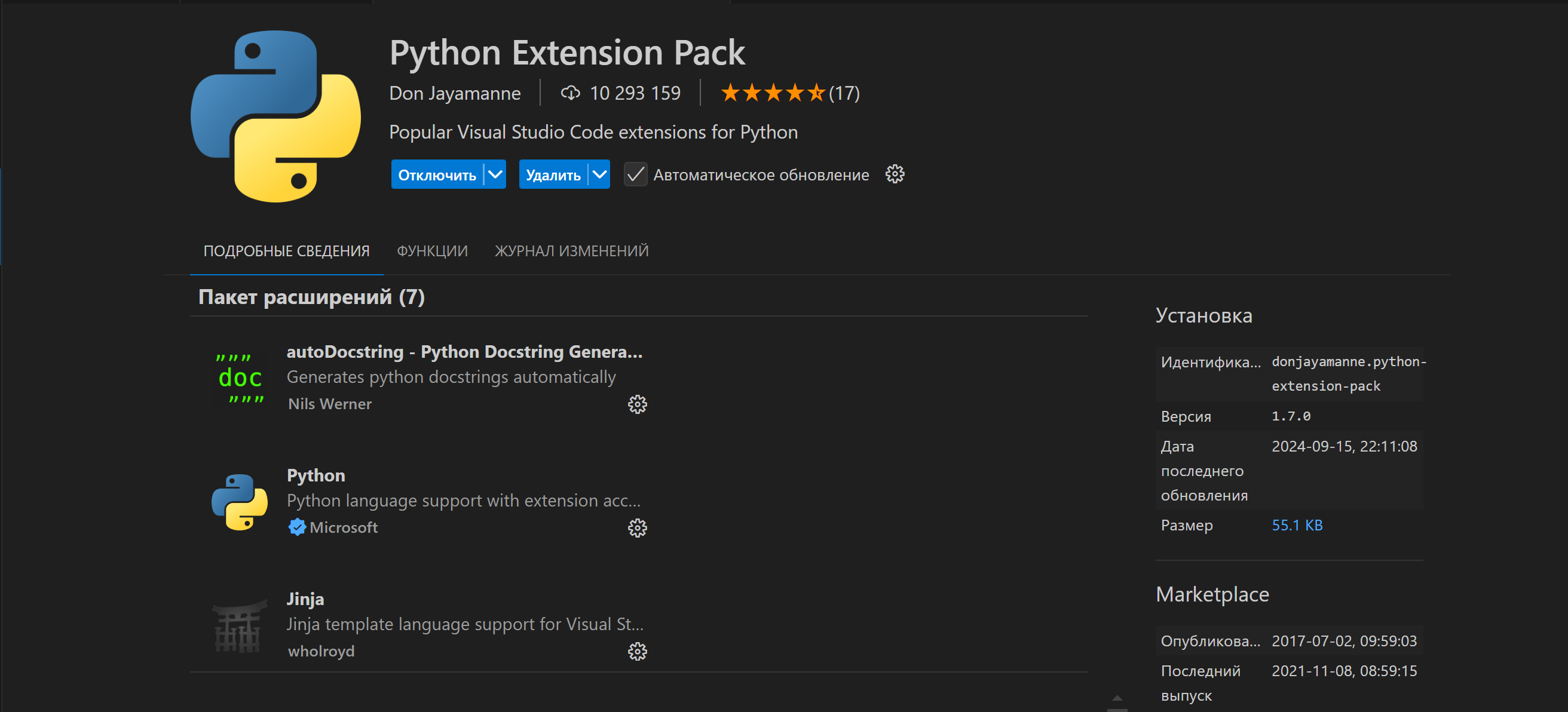
Task: Open the Jinja extension manage gear icon
Action: click(636, 652)
